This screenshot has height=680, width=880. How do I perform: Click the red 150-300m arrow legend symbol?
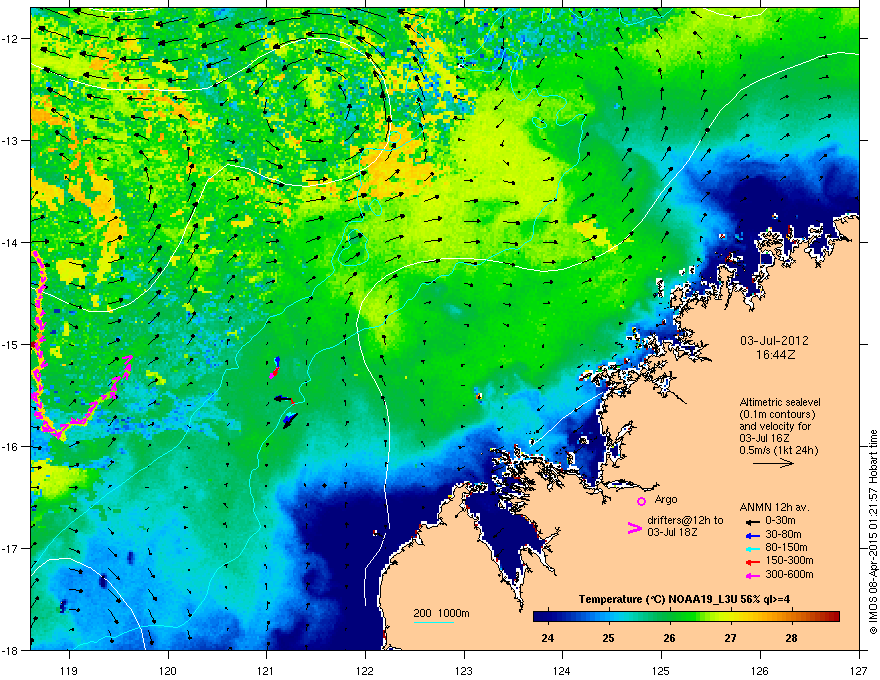coord(753,562)
